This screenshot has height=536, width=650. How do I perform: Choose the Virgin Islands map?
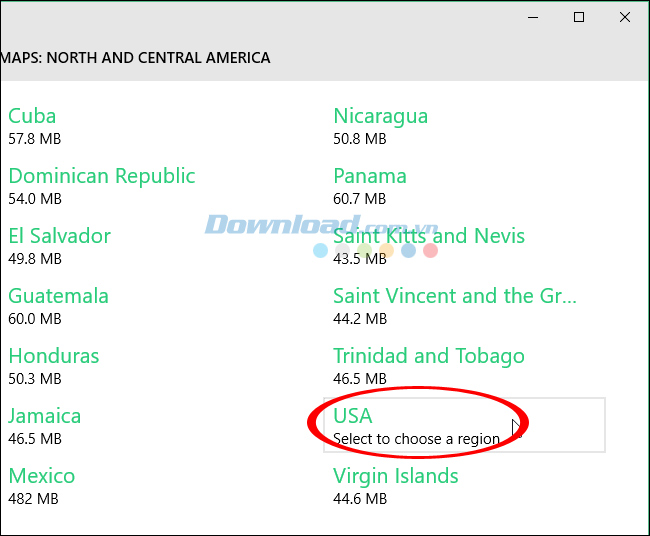(x=396, y=476)
